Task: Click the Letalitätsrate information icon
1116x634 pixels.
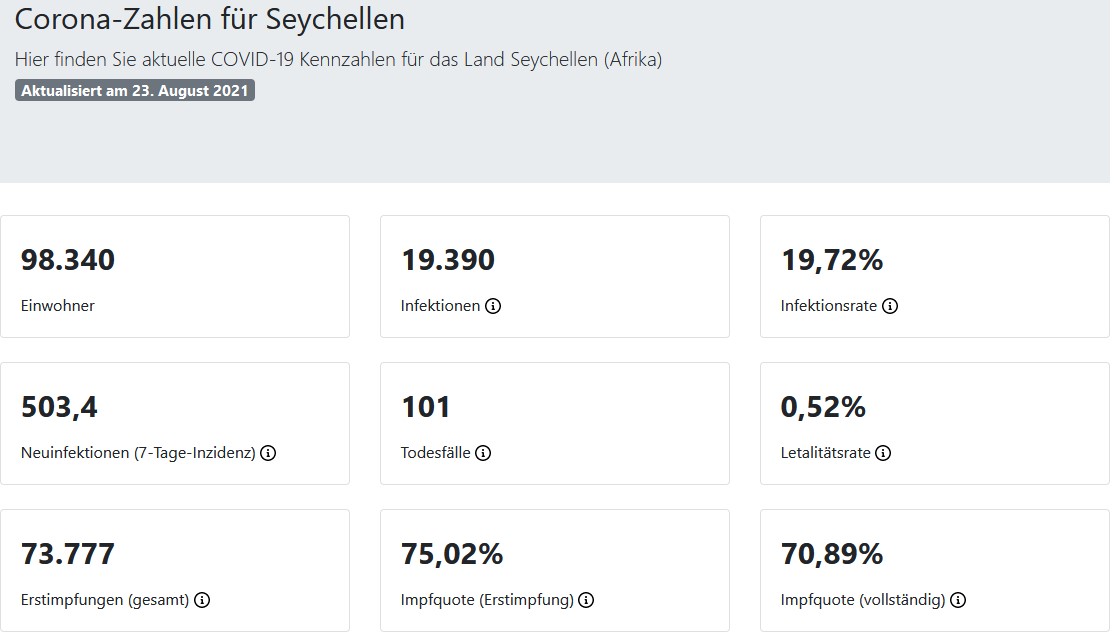Action: (883, 453)
